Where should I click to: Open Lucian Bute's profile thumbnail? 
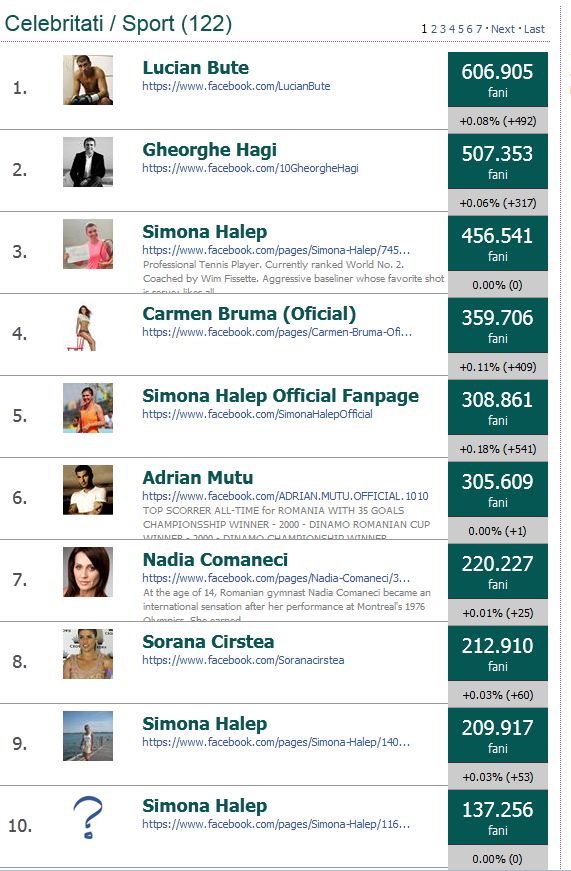click(x=88, y=79)
